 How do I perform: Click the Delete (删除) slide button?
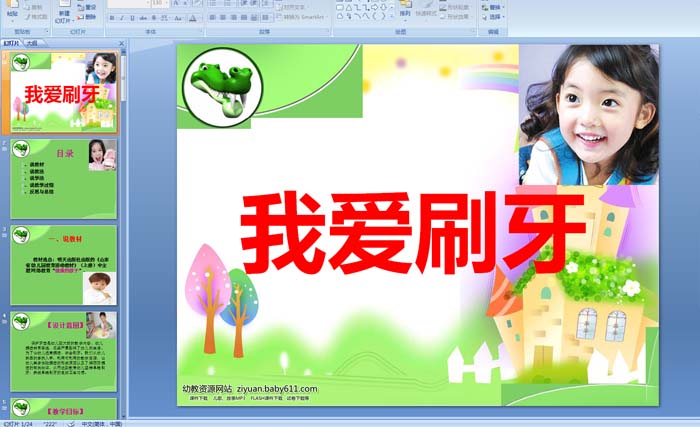point(87,17)
